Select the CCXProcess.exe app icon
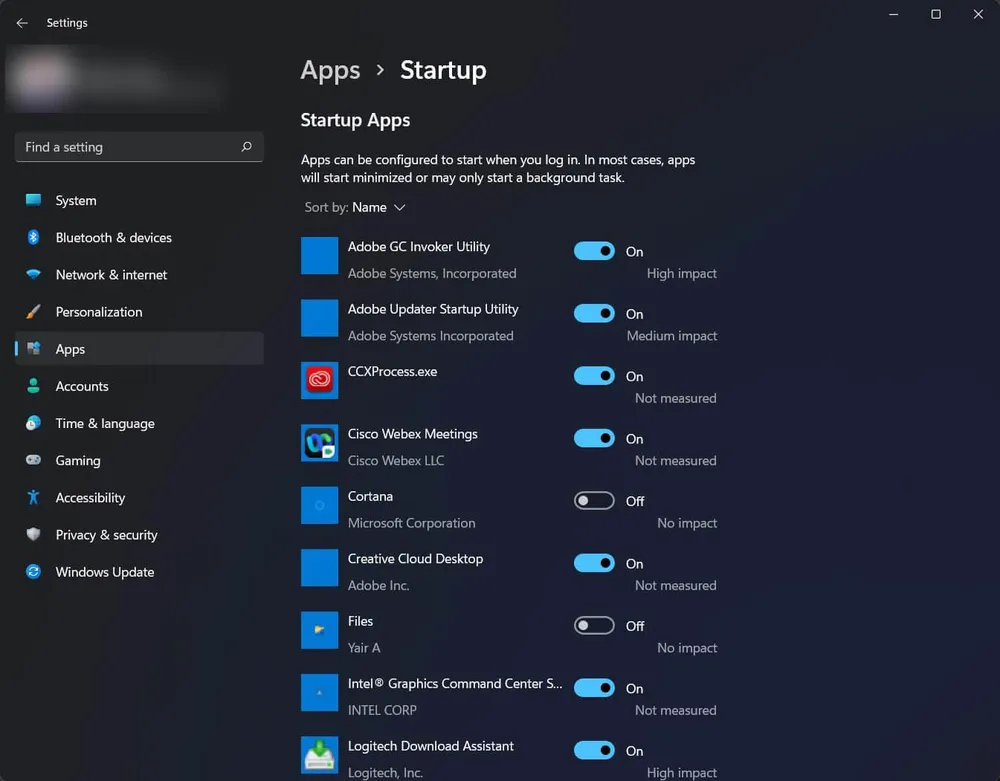 point(319,380)
